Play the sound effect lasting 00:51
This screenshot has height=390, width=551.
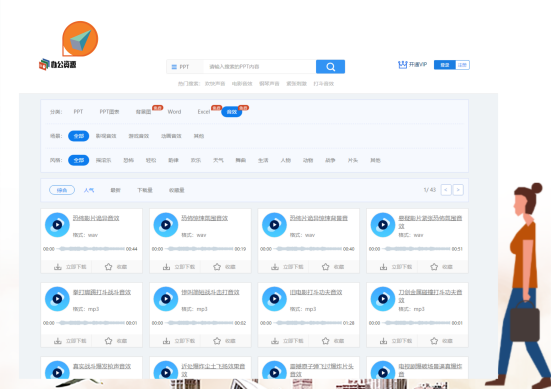383,225
